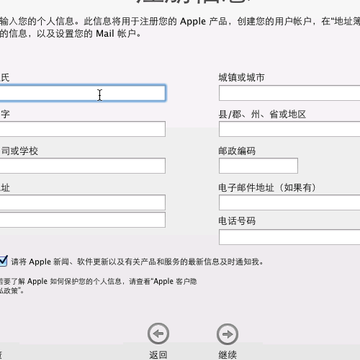Click the 请将 Apple 新闻 notification text
The image size is (360, 360).
pyautogui.click(x=137, y=262)
